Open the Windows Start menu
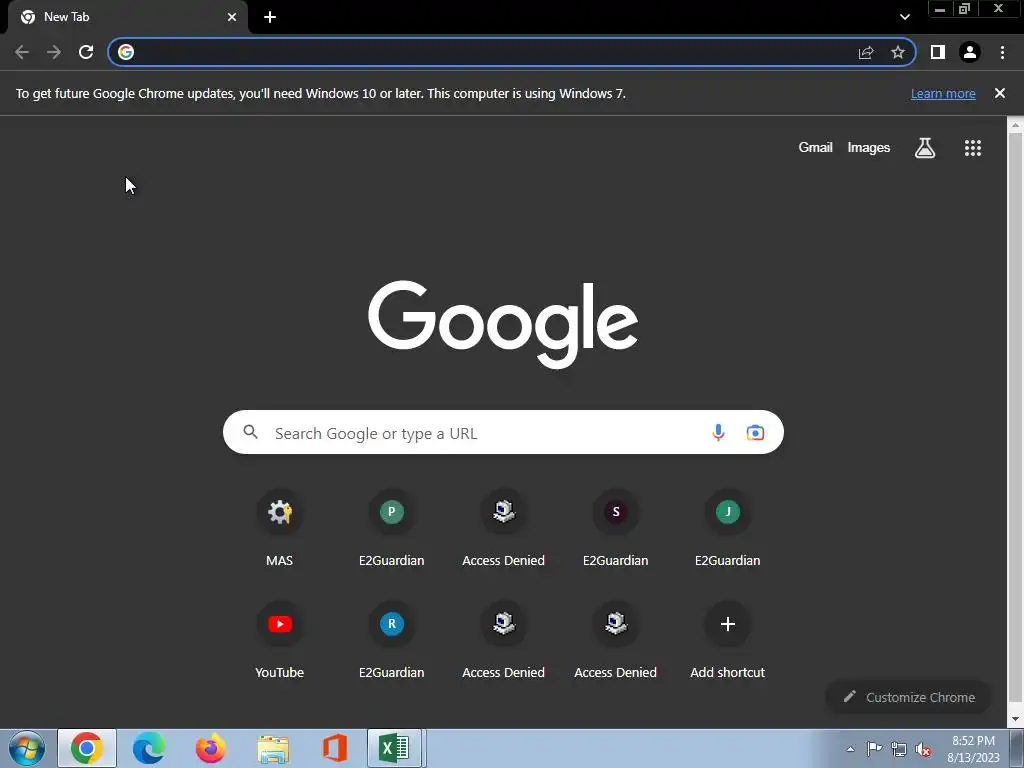 click(x=27, y=748)
